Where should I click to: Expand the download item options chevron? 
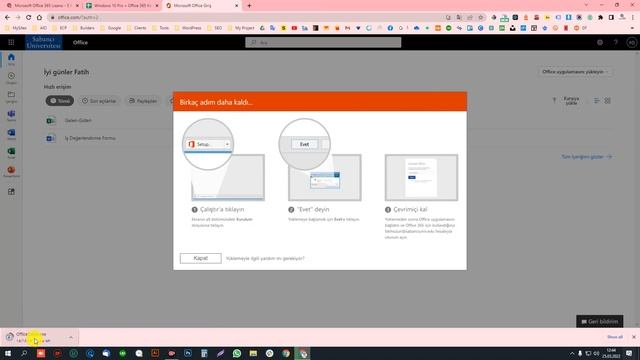(71, 337)
